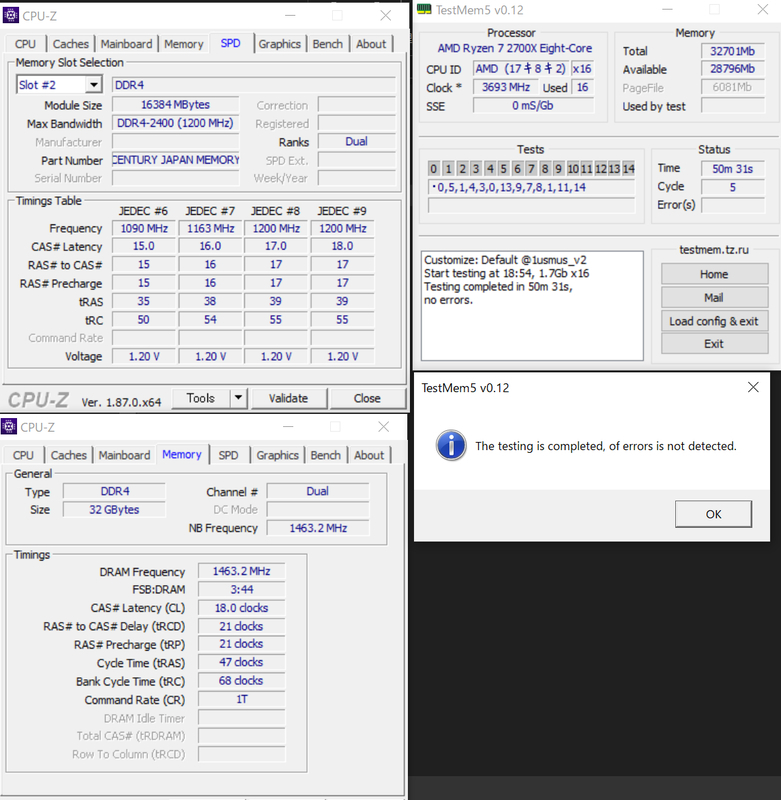
Task: Click the Bank Cycle Time value 68 clocks
Action: coord(241,681)
